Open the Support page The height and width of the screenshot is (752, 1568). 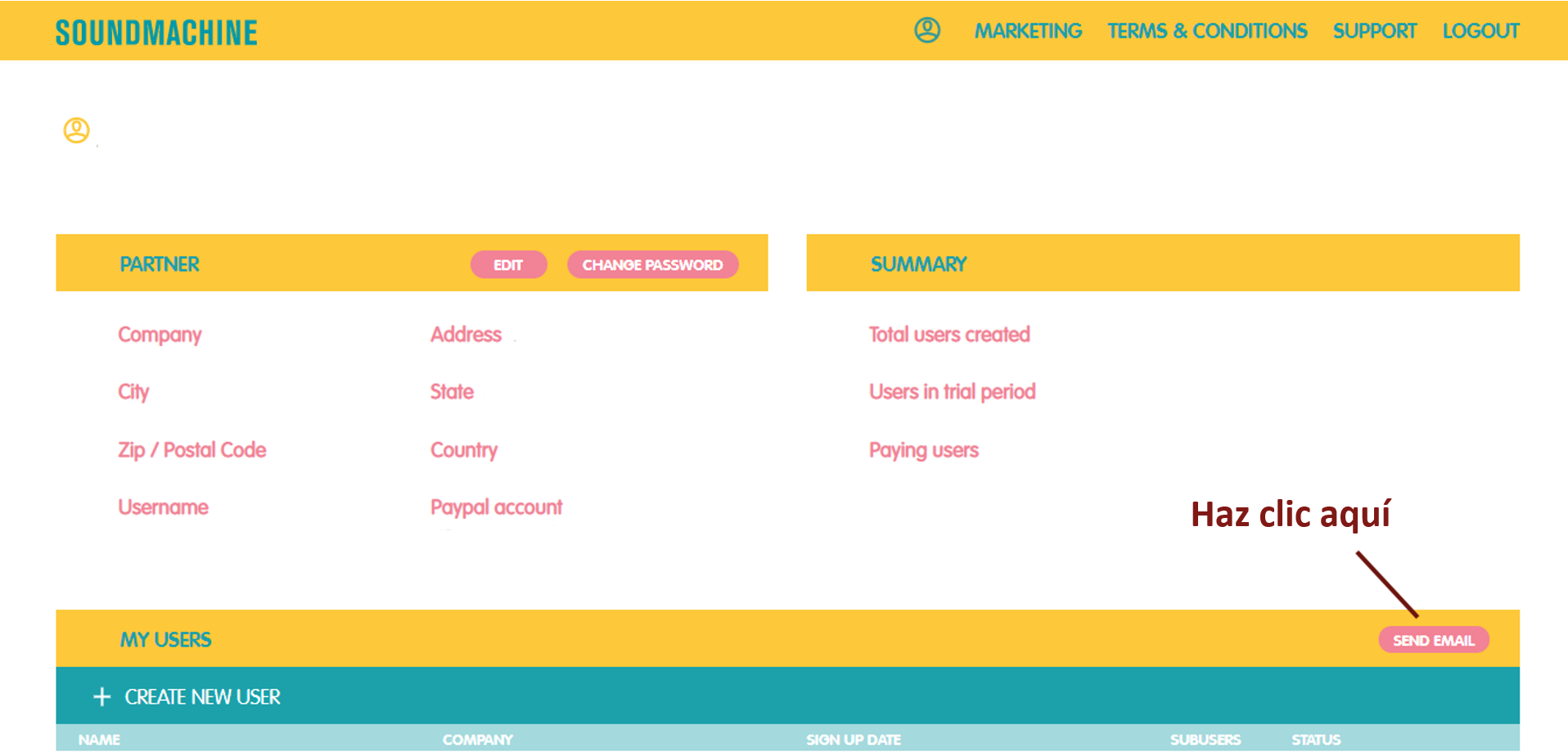(x=1375, y=31)
